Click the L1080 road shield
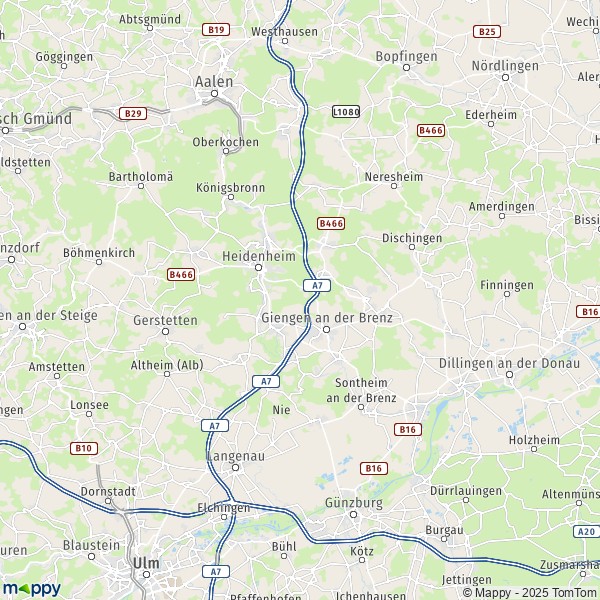This screenshot has height=600, width=600. pos(346,111)
